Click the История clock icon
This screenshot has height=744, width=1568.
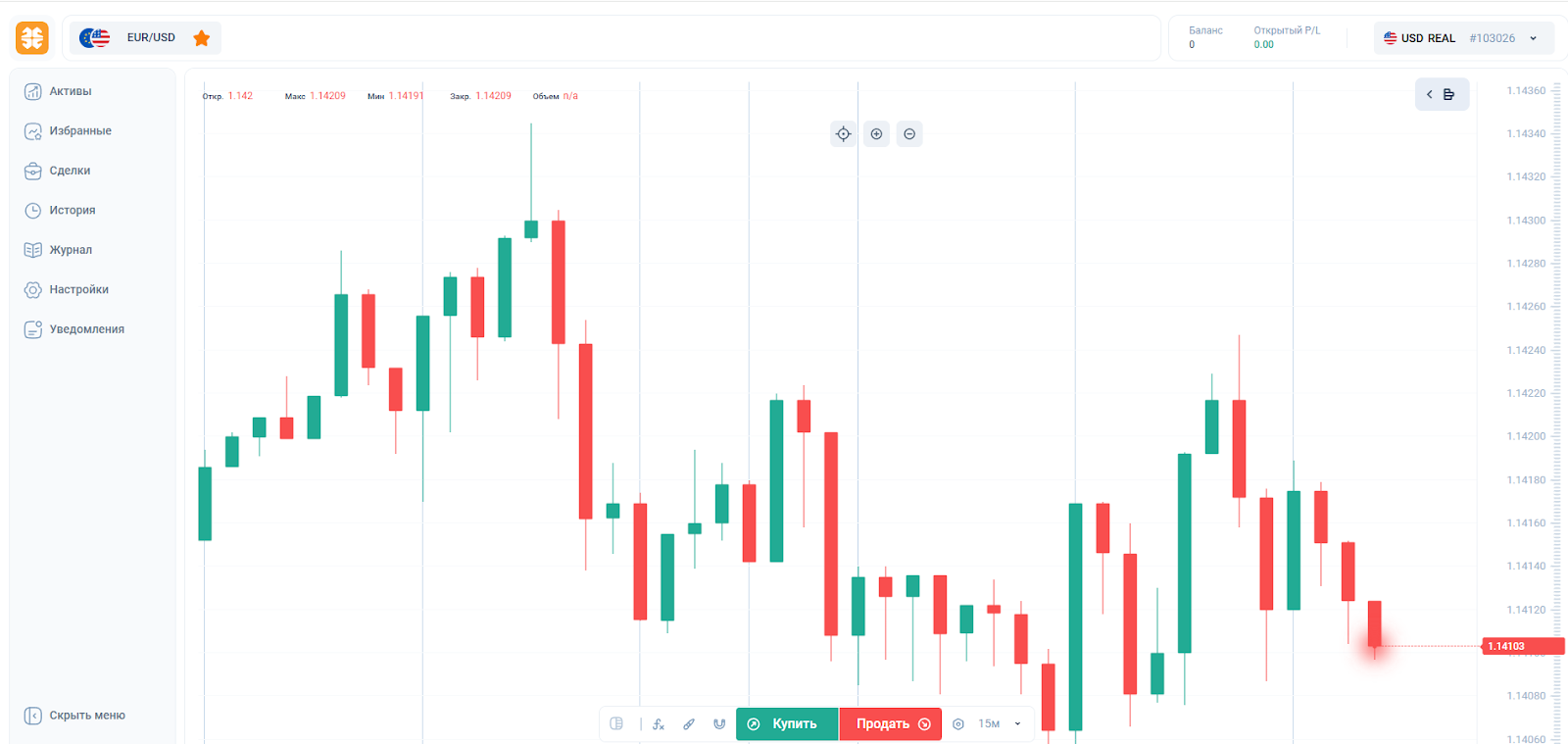(x=33, y=211)
